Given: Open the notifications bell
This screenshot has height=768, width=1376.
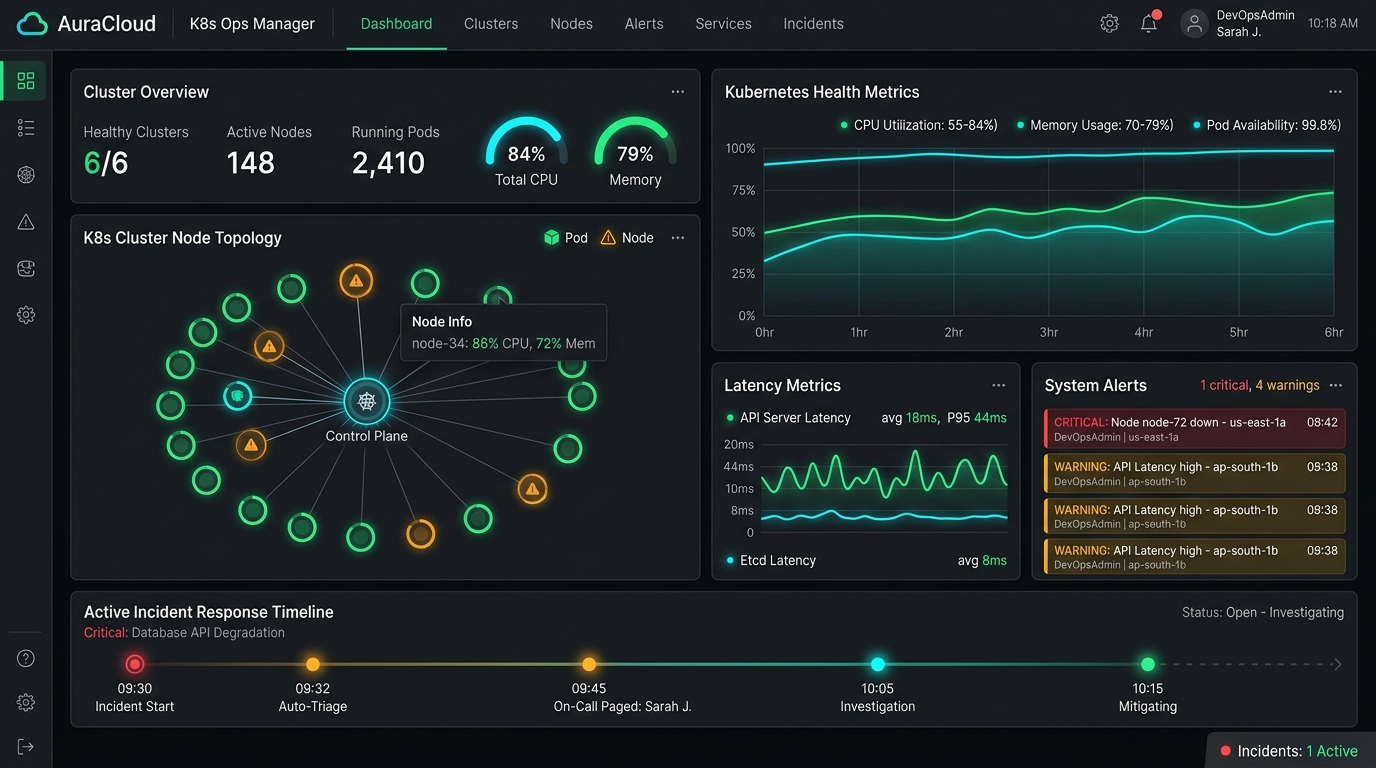Looking at the screenshot, I should [1150, 23].
